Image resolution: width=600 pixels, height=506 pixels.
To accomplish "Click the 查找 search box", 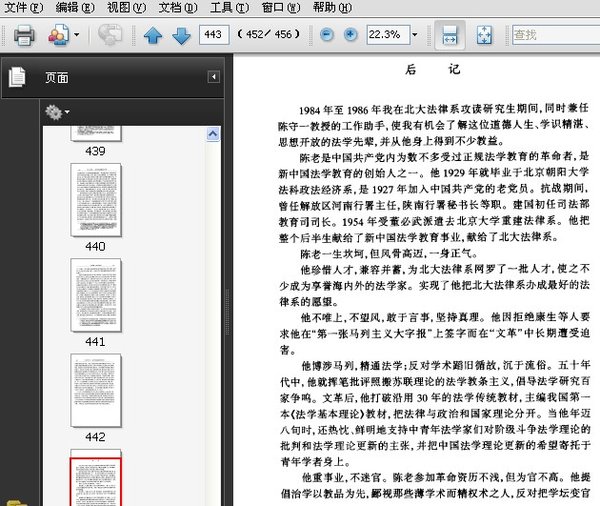I will [555, 35].
